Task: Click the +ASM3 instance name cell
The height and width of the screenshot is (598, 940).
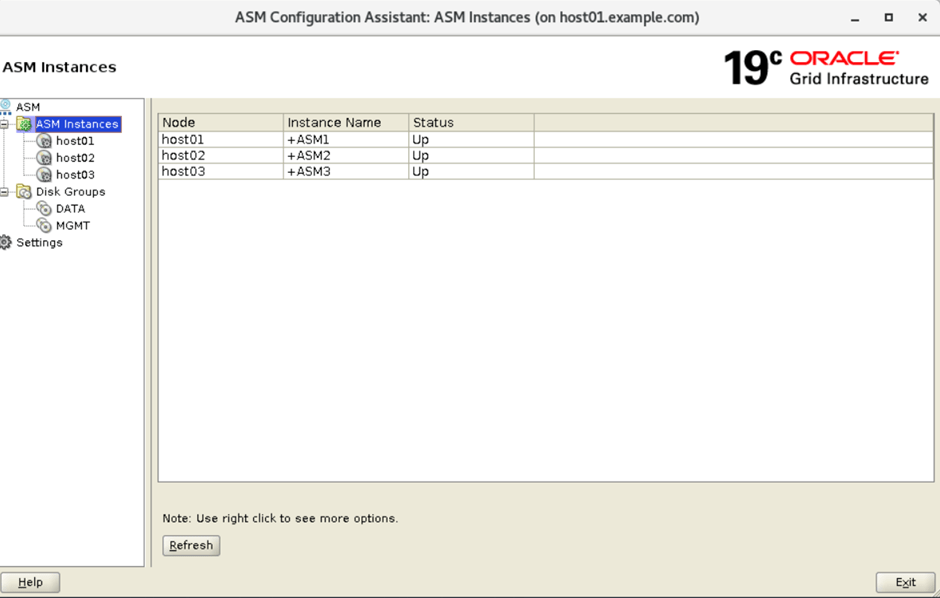Action: pyautogui.click(x=346, y=171)
